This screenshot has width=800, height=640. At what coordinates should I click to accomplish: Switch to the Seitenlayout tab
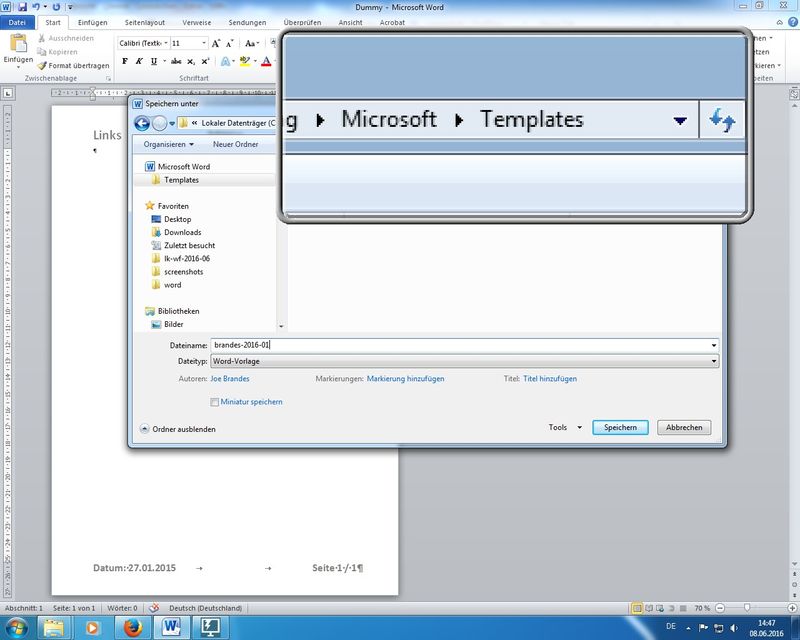pyautogui.click(x=144, y=22)
